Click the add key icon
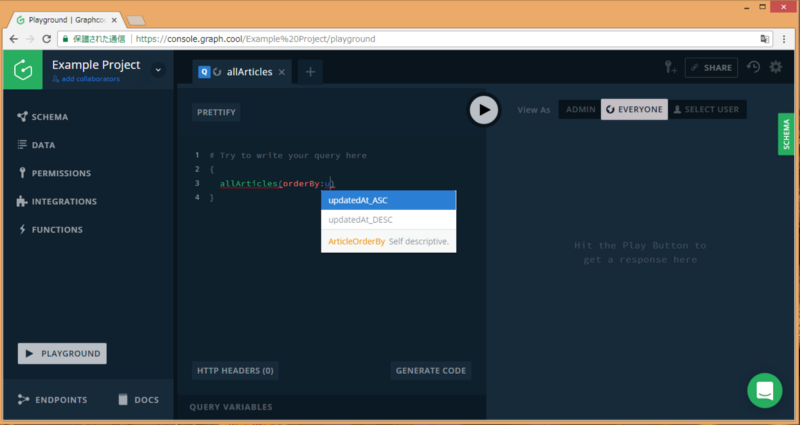This screenshot has height=425, width=800. coord(670,67)
